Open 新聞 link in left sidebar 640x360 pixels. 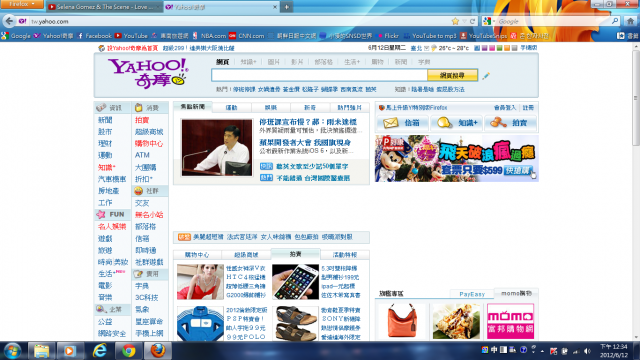pos(105,120)
